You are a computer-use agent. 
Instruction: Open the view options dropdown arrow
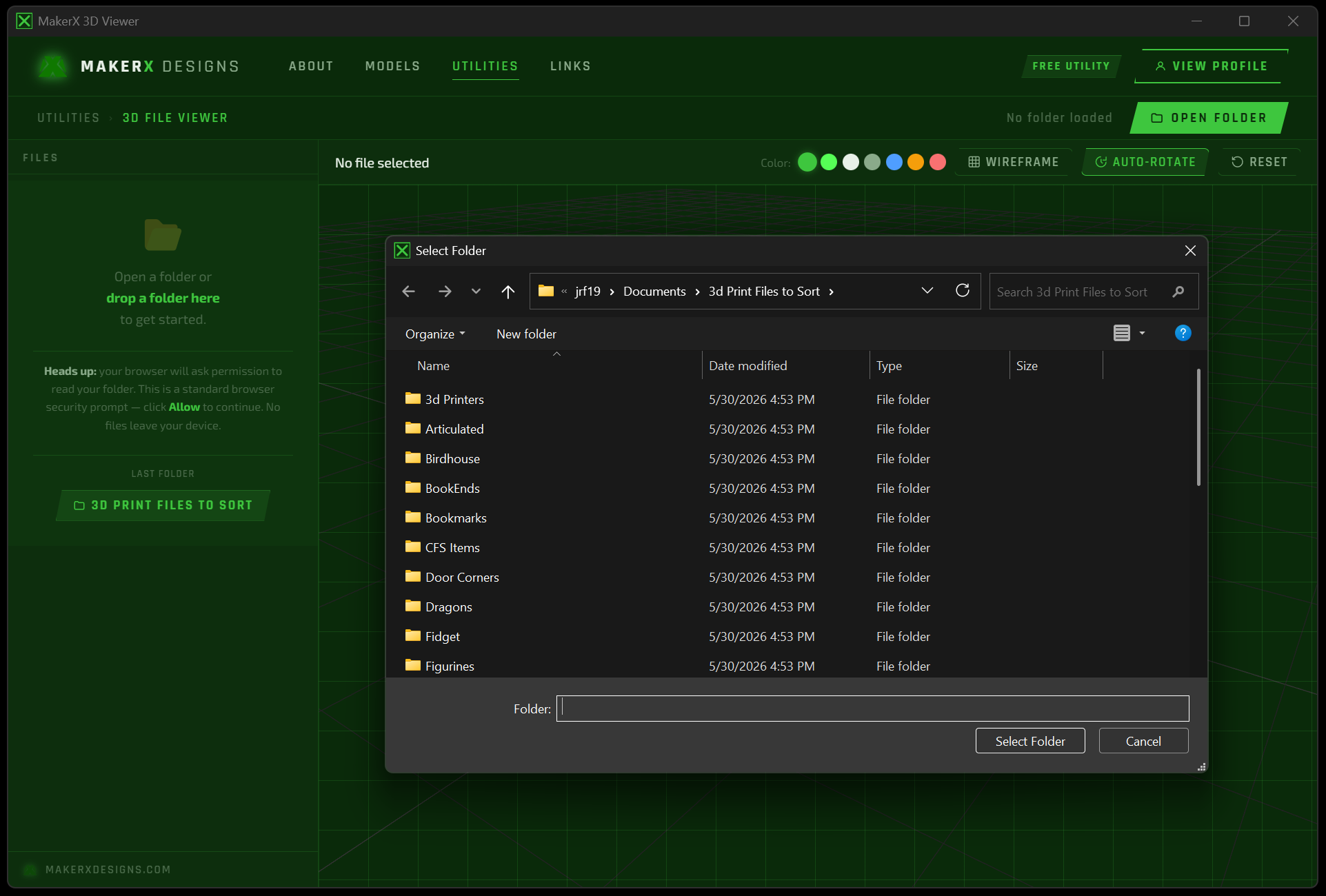(1142, 334)
